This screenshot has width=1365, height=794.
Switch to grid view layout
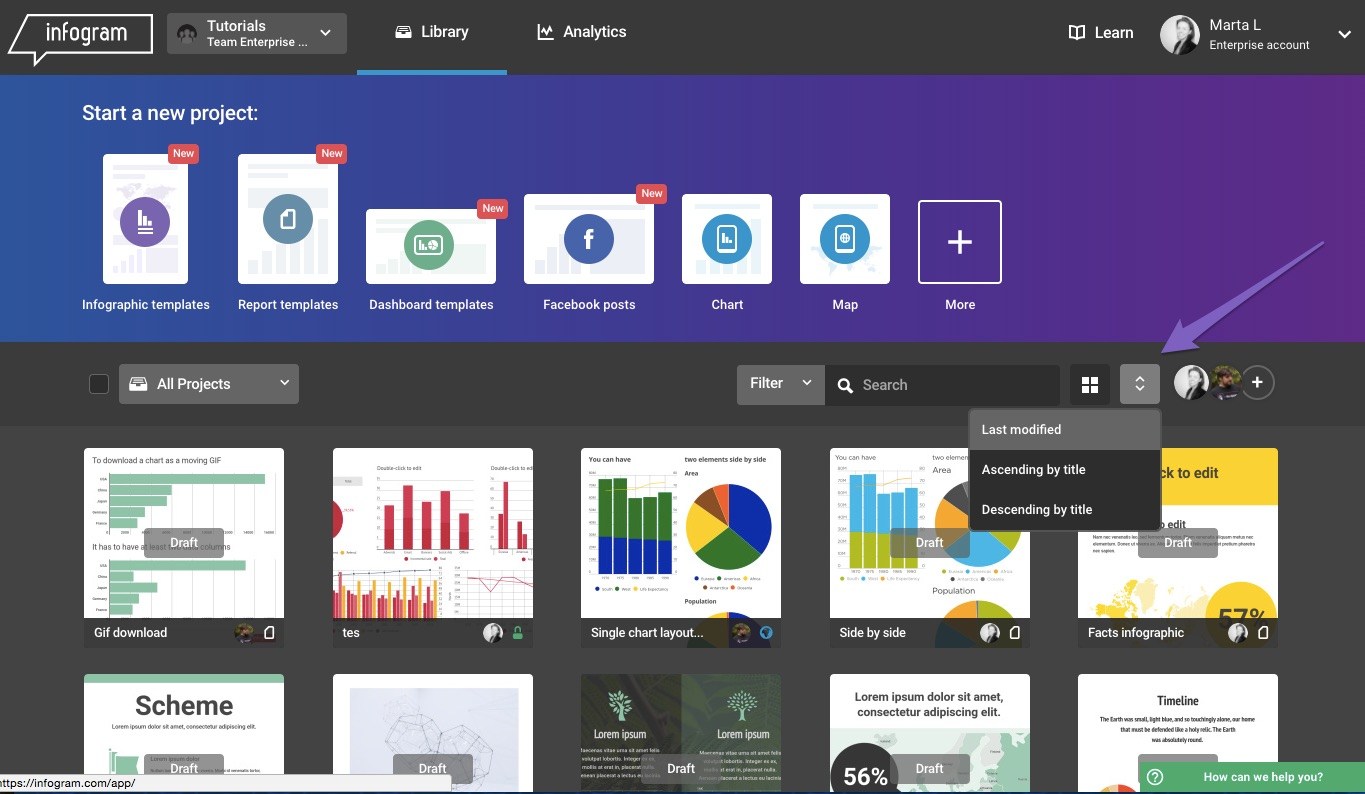tap(1089, 385)
